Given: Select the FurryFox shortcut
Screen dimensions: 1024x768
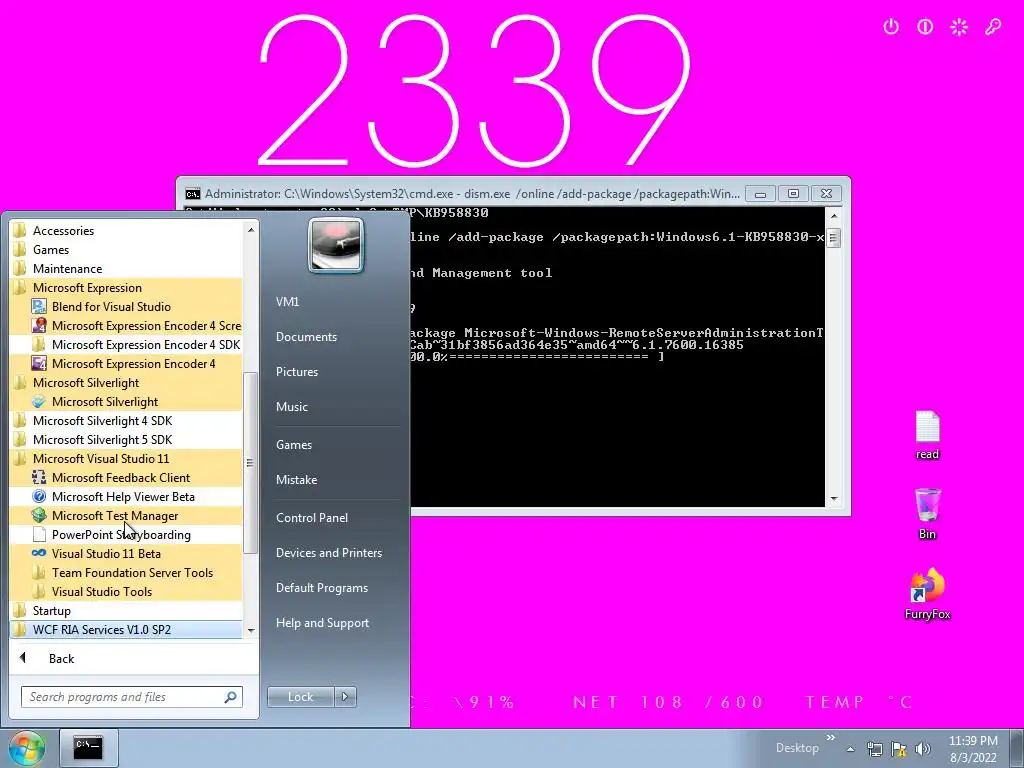Looking at the screenshot, I should click(x=927, y=594).
